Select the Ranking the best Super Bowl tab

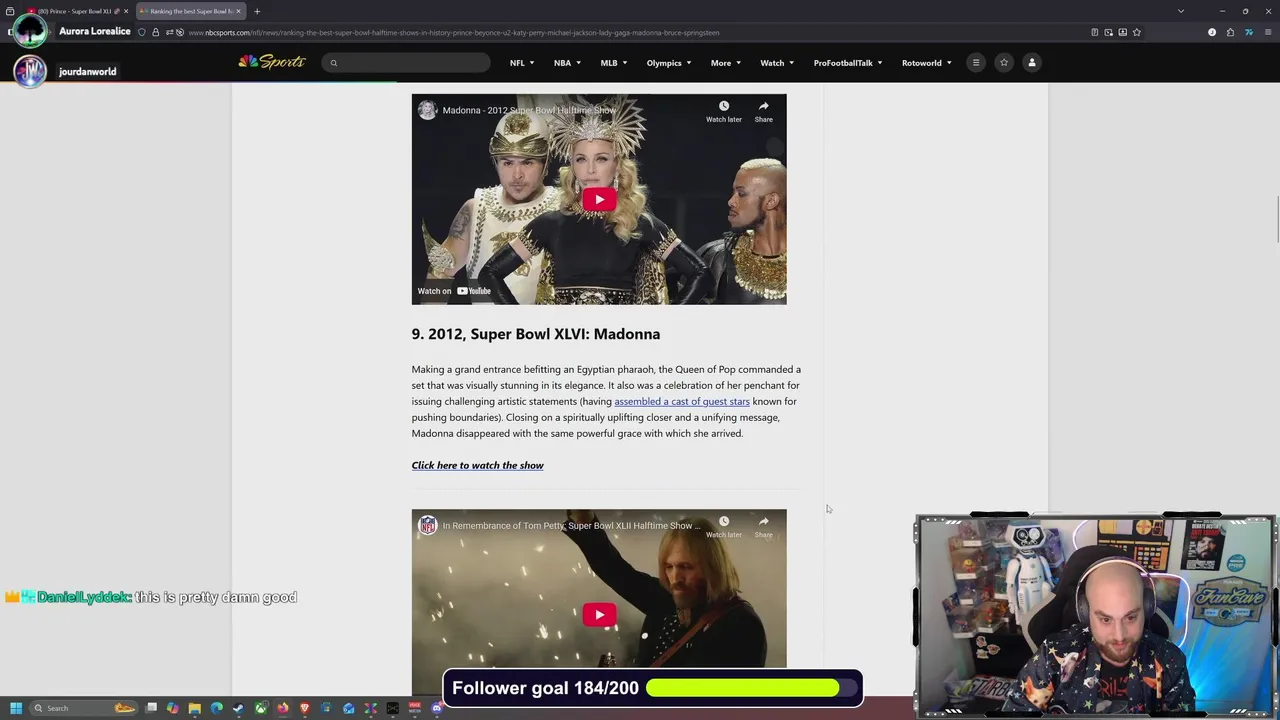pos(190,11)
